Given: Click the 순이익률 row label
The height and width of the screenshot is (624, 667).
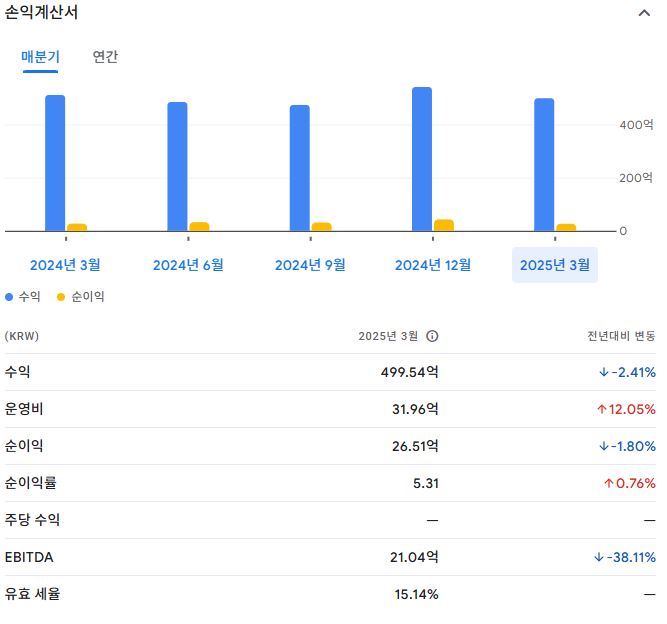Looking at the screenshot, I should click(x=30, y=483).
